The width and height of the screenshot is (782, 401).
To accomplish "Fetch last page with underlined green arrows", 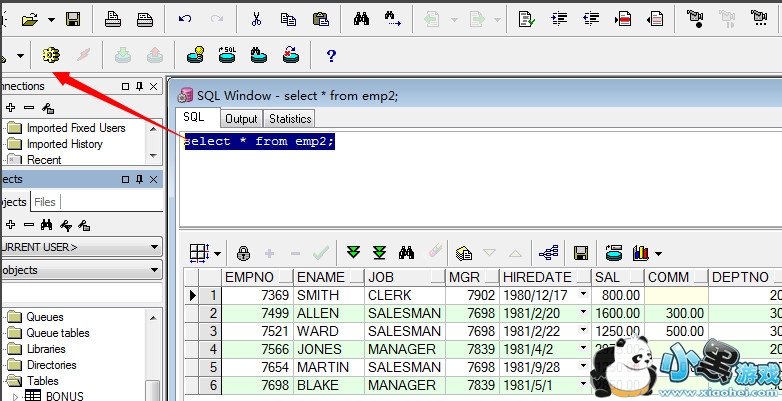I will [380, 253].
